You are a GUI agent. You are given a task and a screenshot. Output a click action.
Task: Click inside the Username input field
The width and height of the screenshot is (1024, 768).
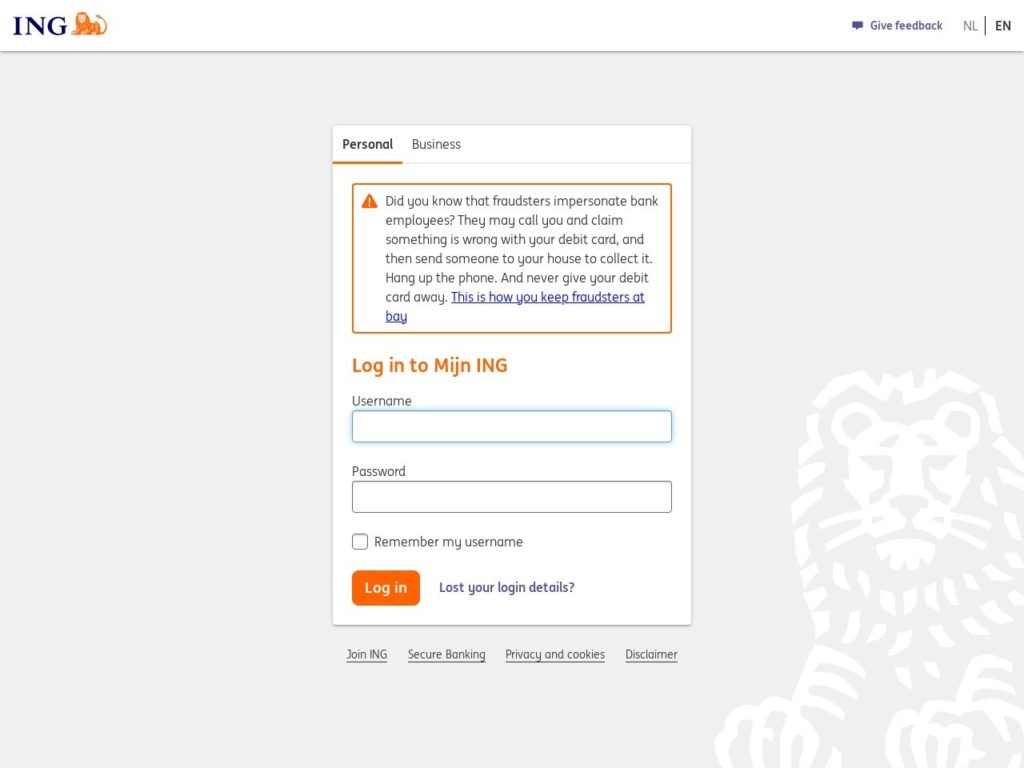pyautogui.click(x=511, y=426)
